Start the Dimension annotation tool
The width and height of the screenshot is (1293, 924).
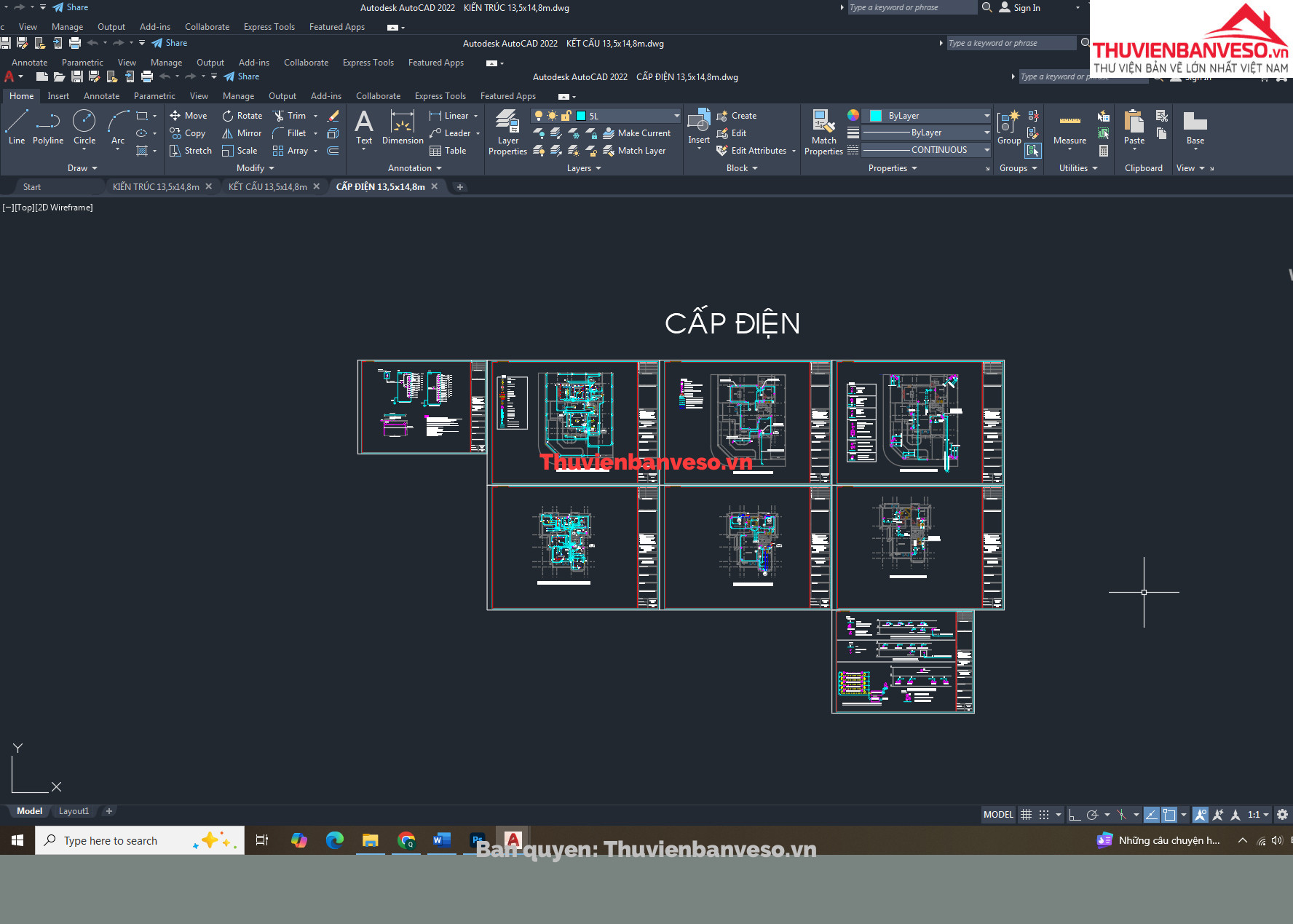tap(402, 127)
